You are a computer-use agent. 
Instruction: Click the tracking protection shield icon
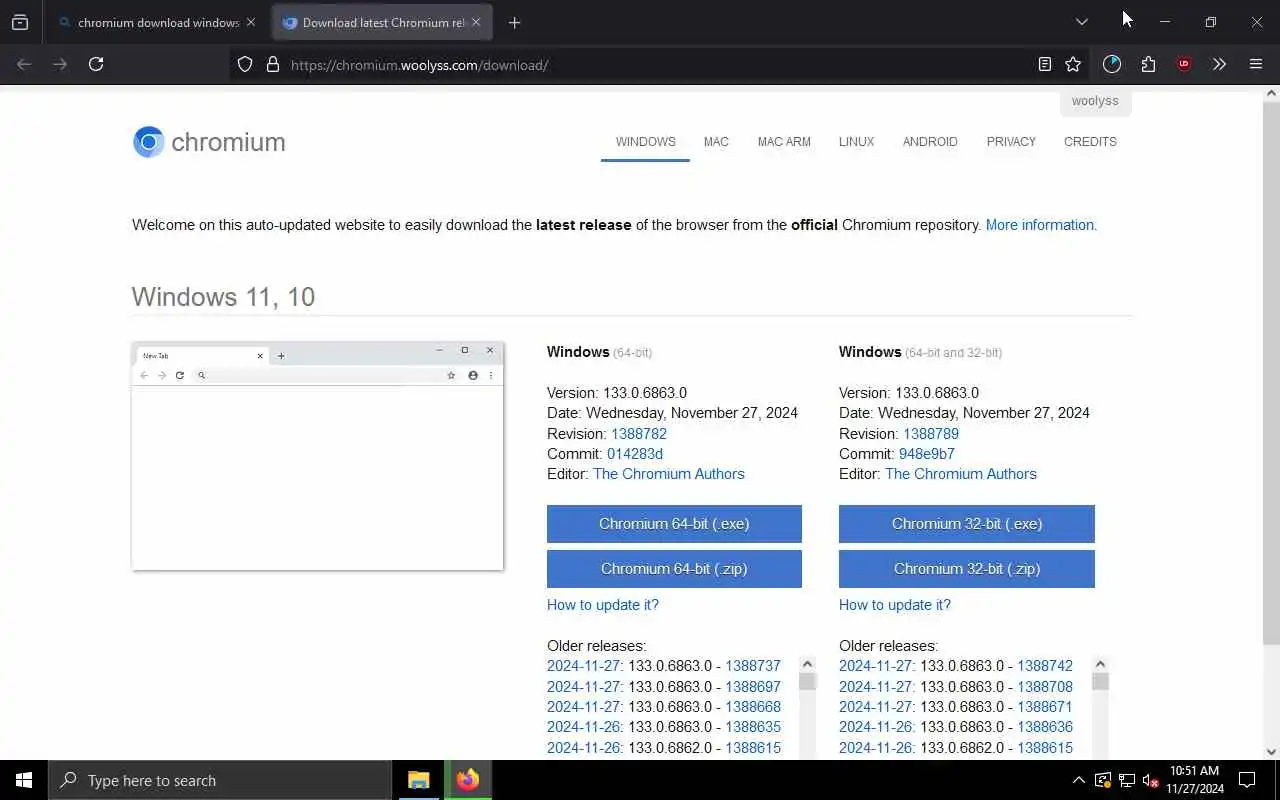245,64
